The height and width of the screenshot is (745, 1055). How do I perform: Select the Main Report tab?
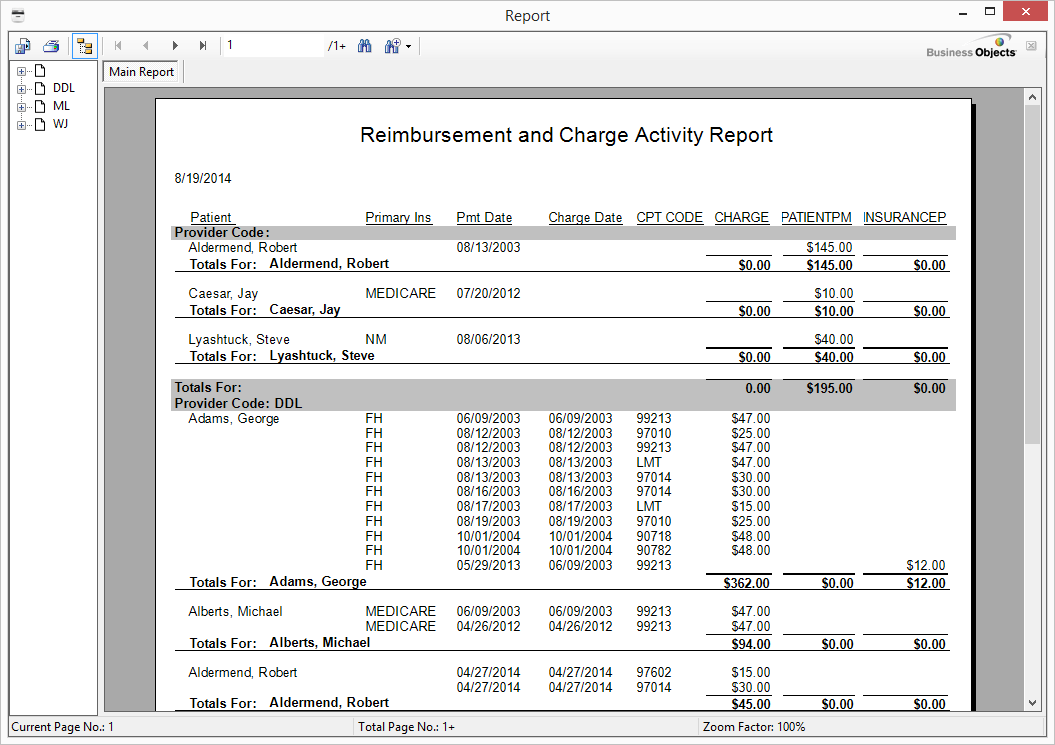click(x=141, y=71)
